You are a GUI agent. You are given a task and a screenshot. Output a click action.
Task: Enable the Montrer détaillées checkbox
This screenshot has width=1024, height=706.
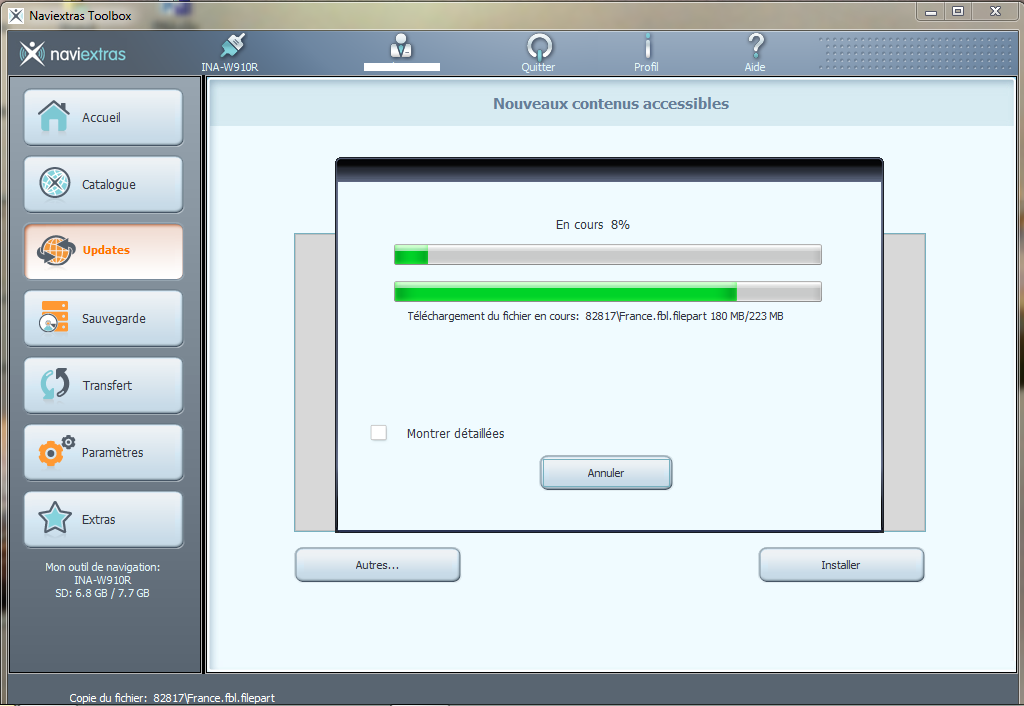[379, 433]
